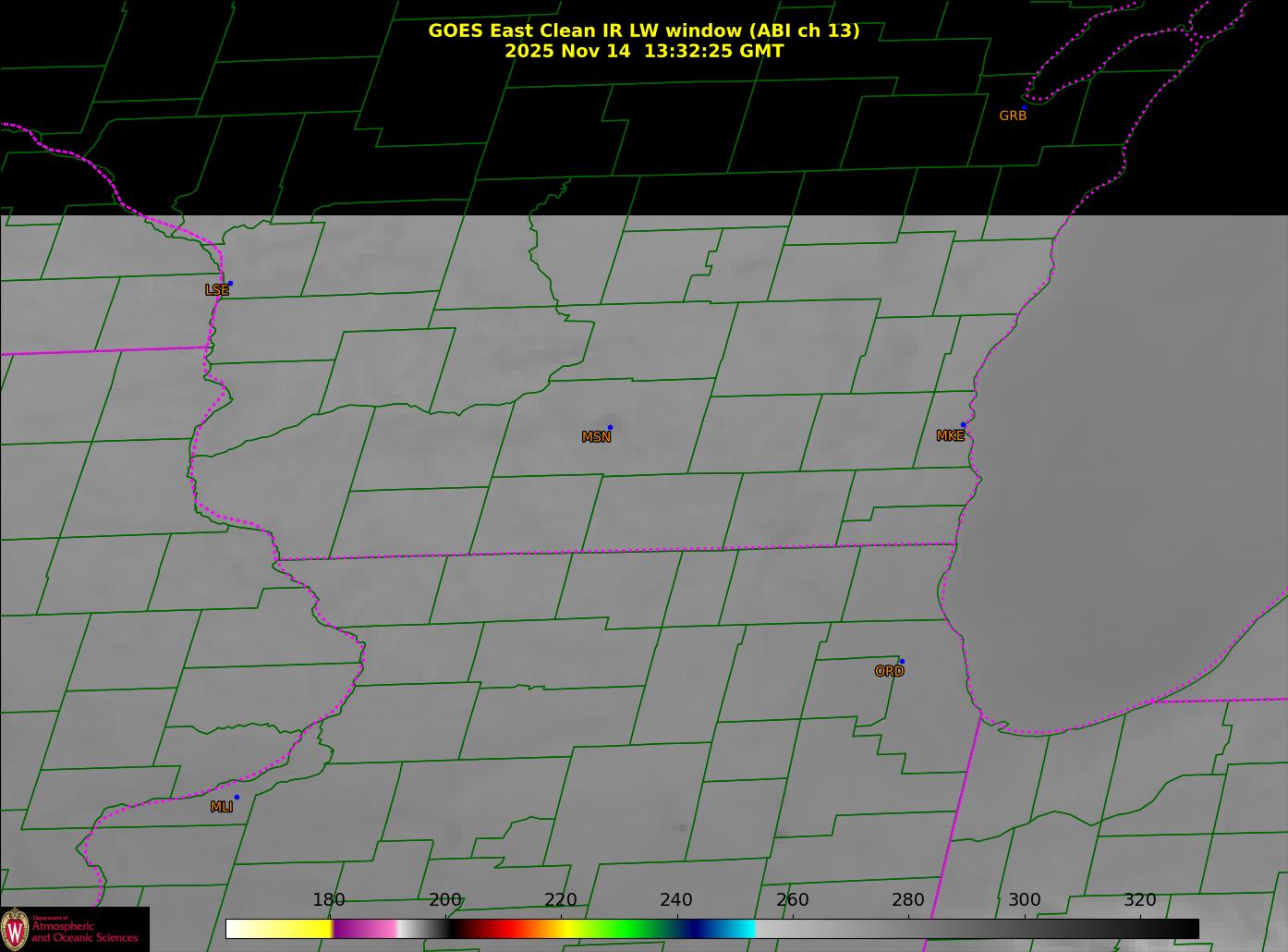1288x952 pixels.
Task: Click the 2025 Nov 14 timestamp text
Action: click(x=643, y=51)
